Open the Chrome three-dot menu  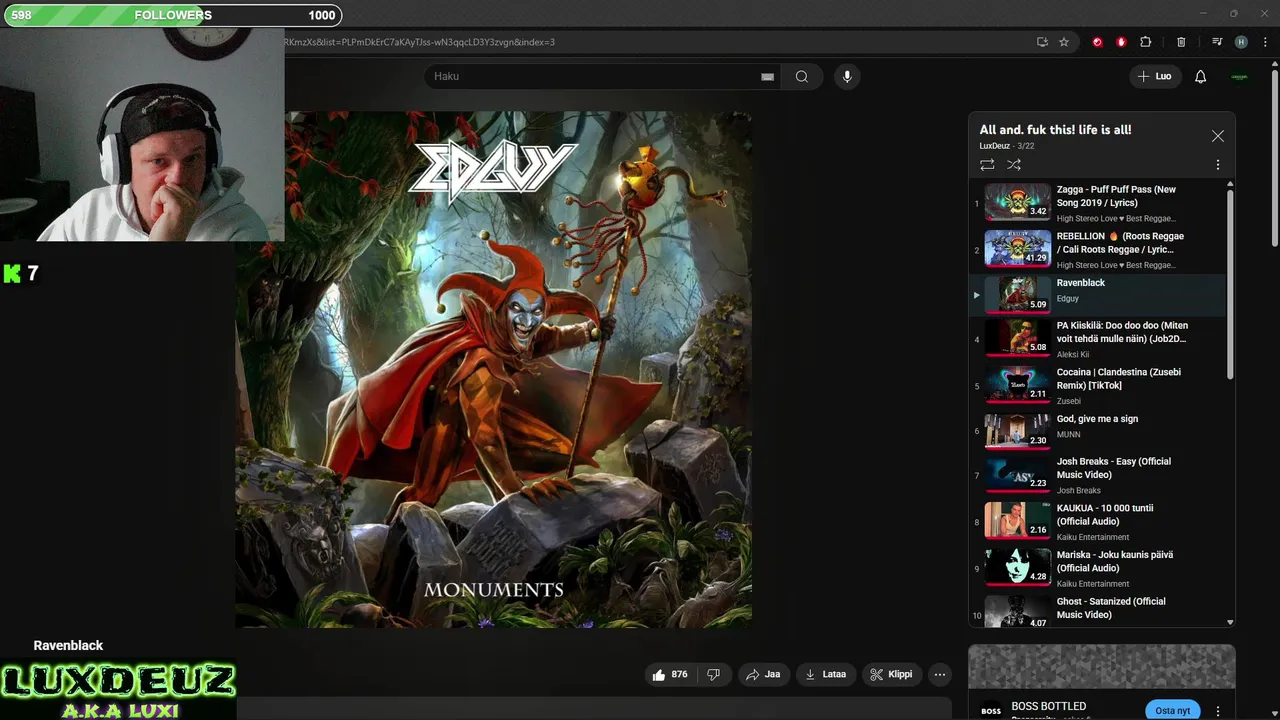(1265, 42)
